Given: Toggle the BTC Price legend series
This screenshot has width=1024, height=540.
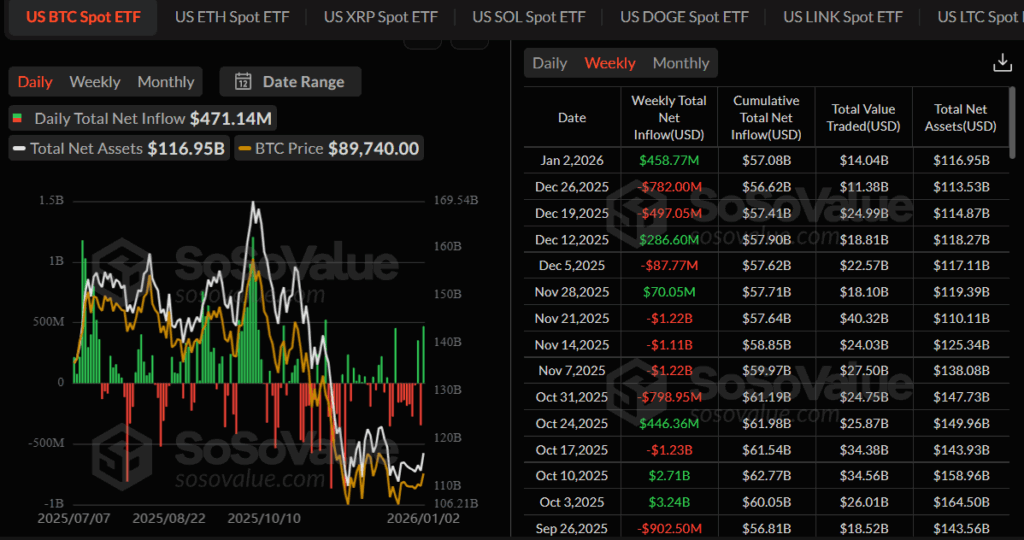Looking at the screenshot, I should (x=328, y=148).
